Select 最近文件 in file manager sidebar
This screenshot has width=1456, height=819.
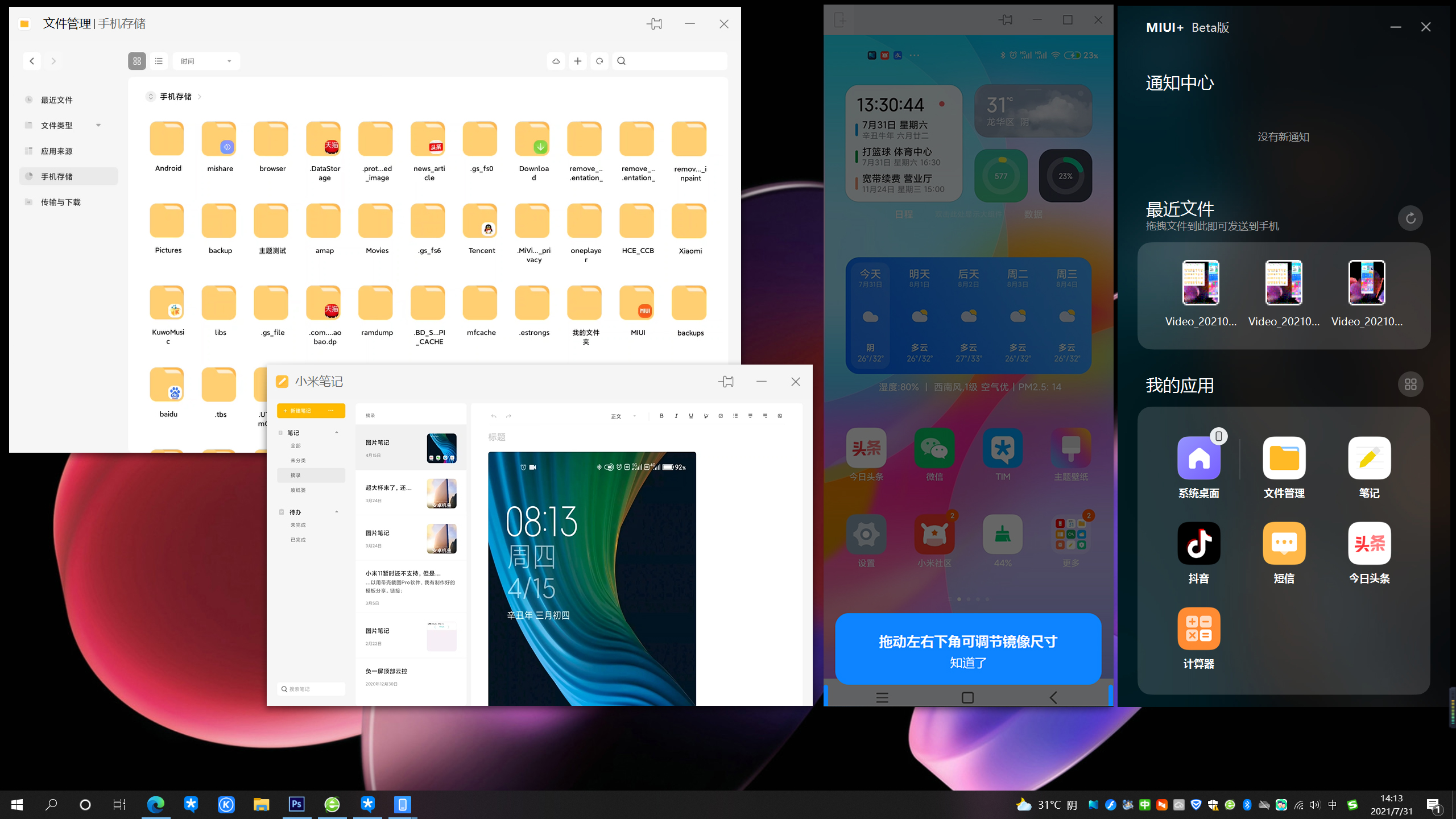[x=68, y=100]
